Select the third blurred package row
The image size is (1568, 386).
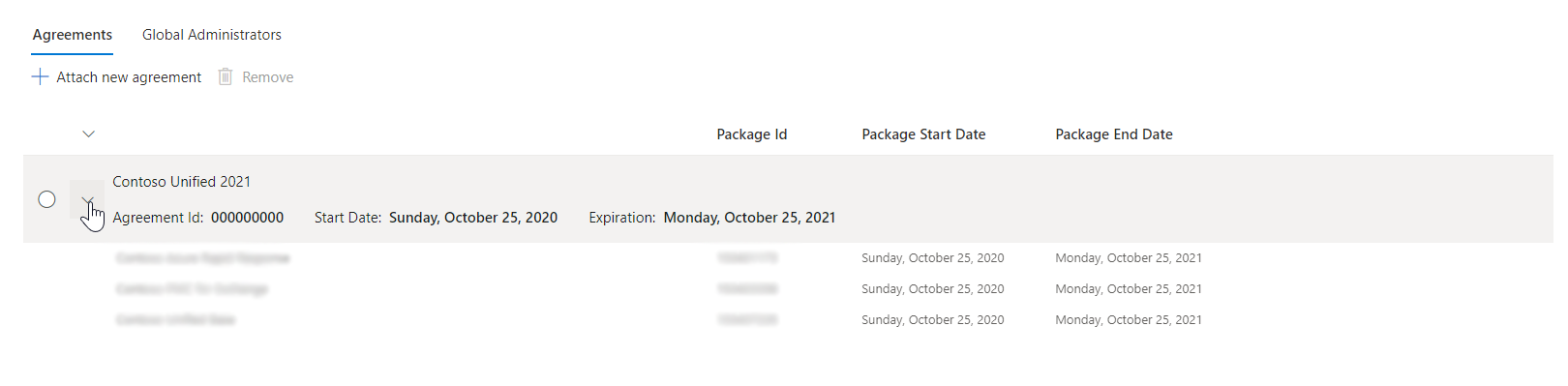(x=788, y=320)
